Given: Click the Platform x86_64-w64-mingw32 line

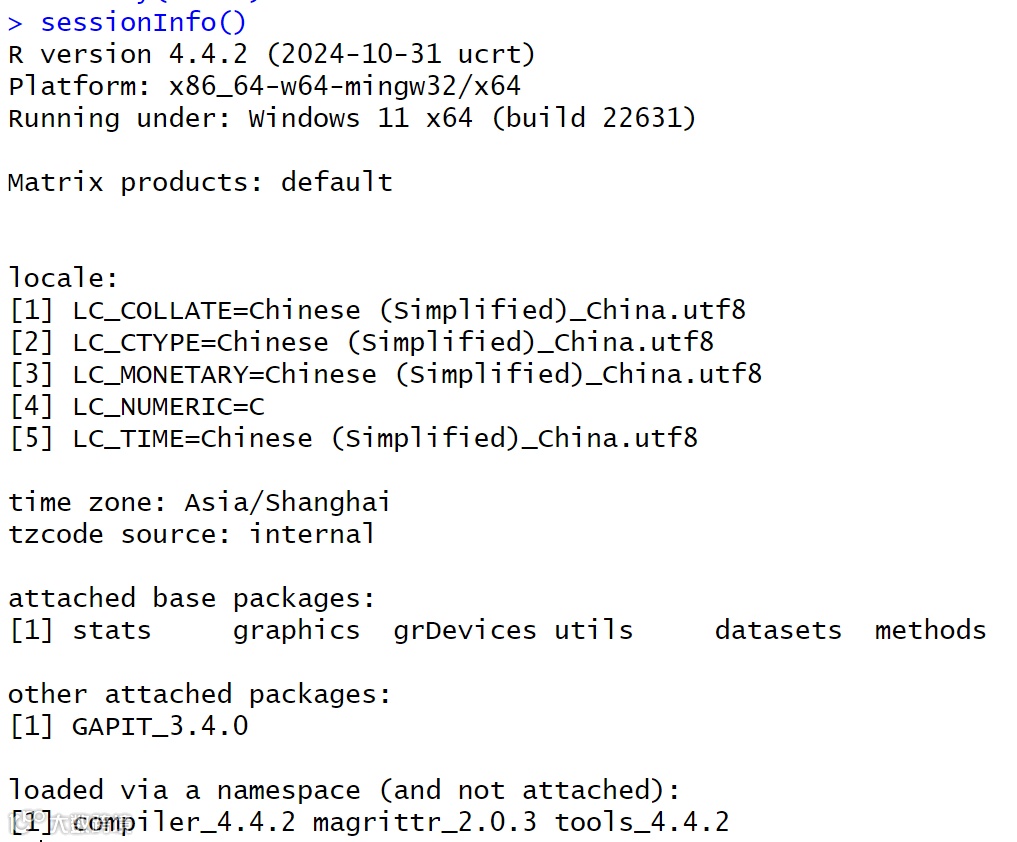Looking at the screenshot, I should tap(264, 86).
